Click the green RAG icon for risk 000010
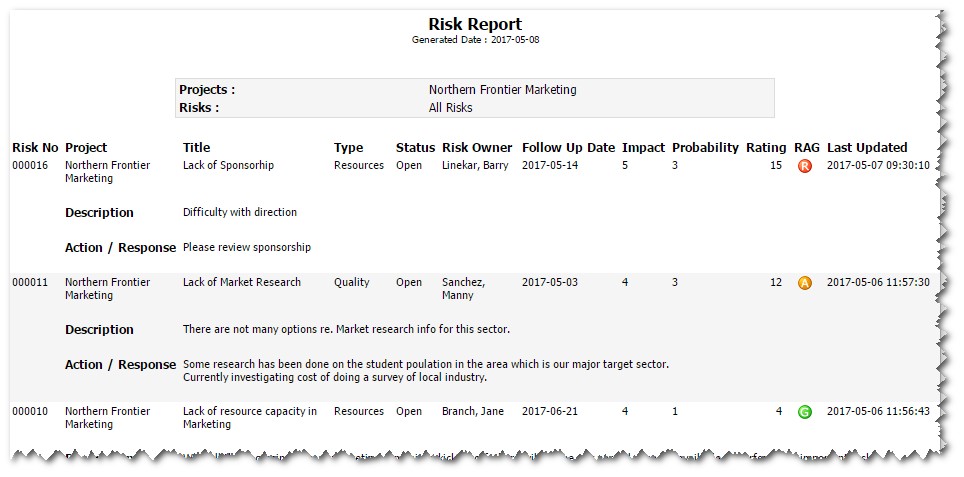Image resolution: width=964 pixels, height=477 pixels. point(804,412)
